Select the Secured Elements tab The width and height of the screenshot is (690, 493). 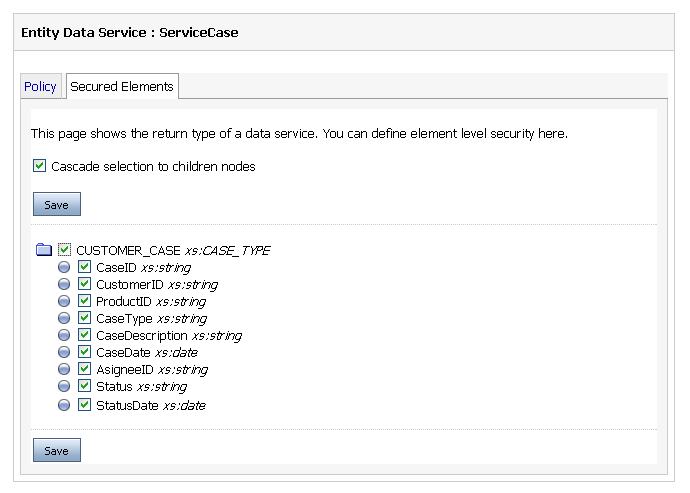click(x=122, y=87)
